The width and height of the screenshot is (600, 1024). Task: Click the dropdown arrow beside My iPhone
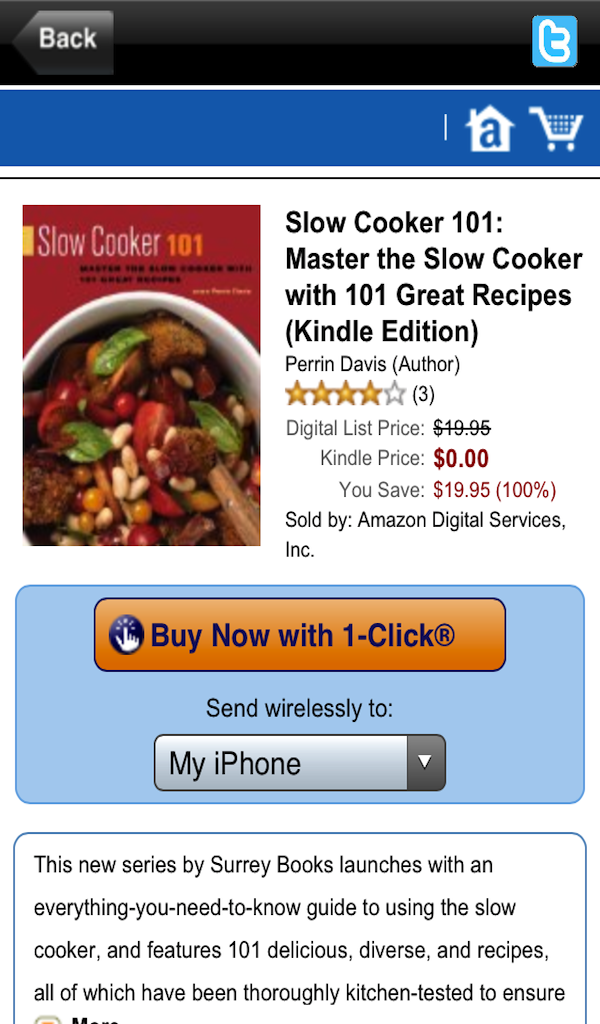[426, 763]
